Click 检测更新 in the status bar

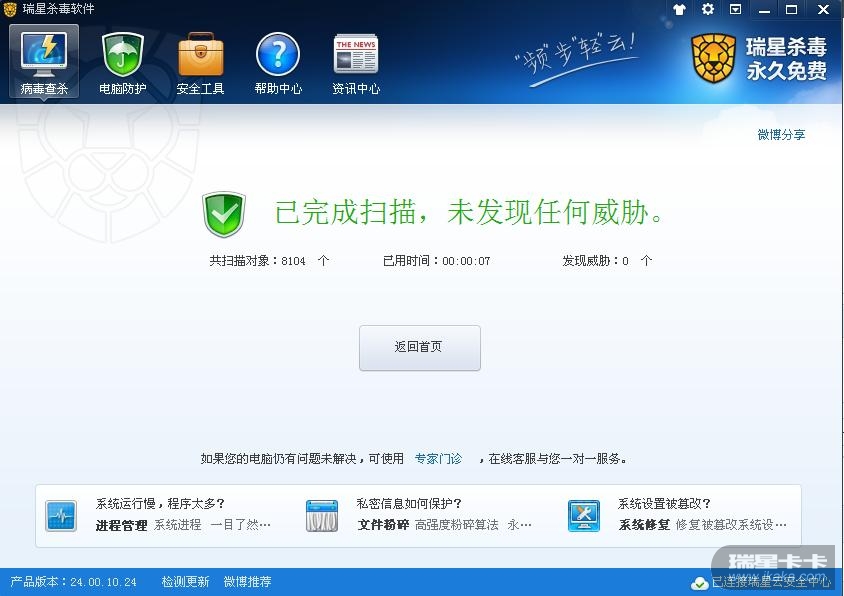pyautogui.click(x=185, y=582)
